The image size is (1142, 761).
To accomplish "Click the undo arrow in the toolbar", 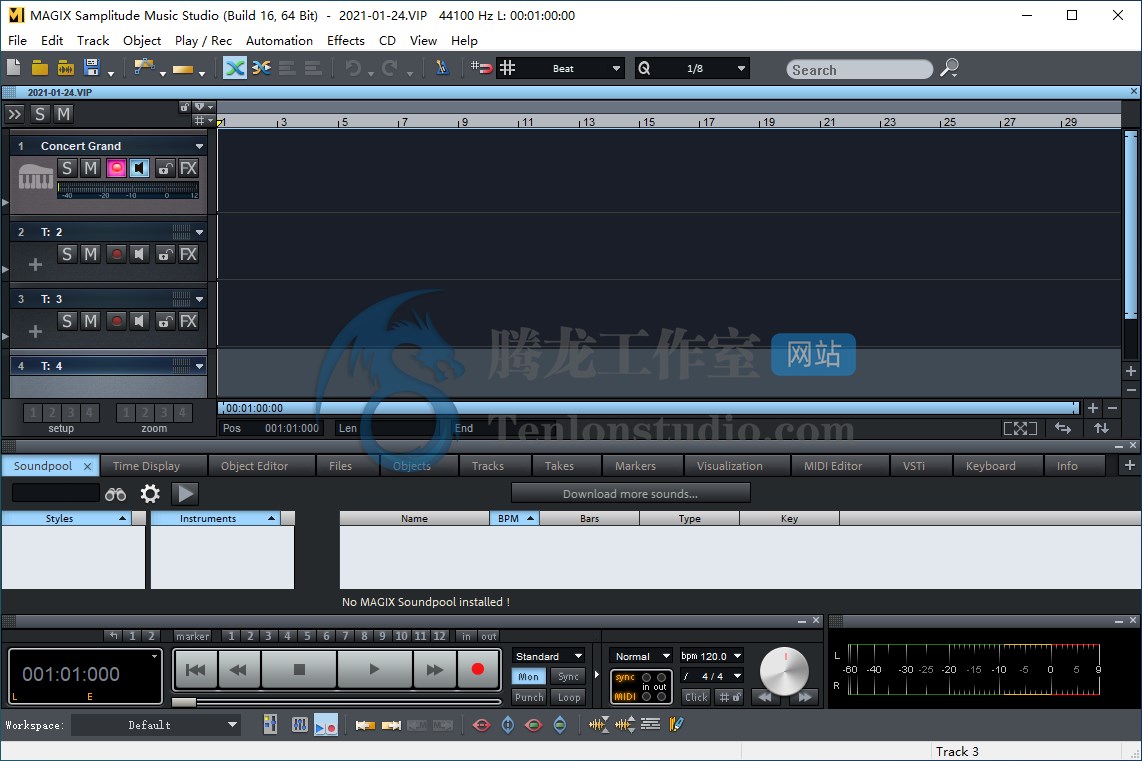I will click(x=353, y=68).
